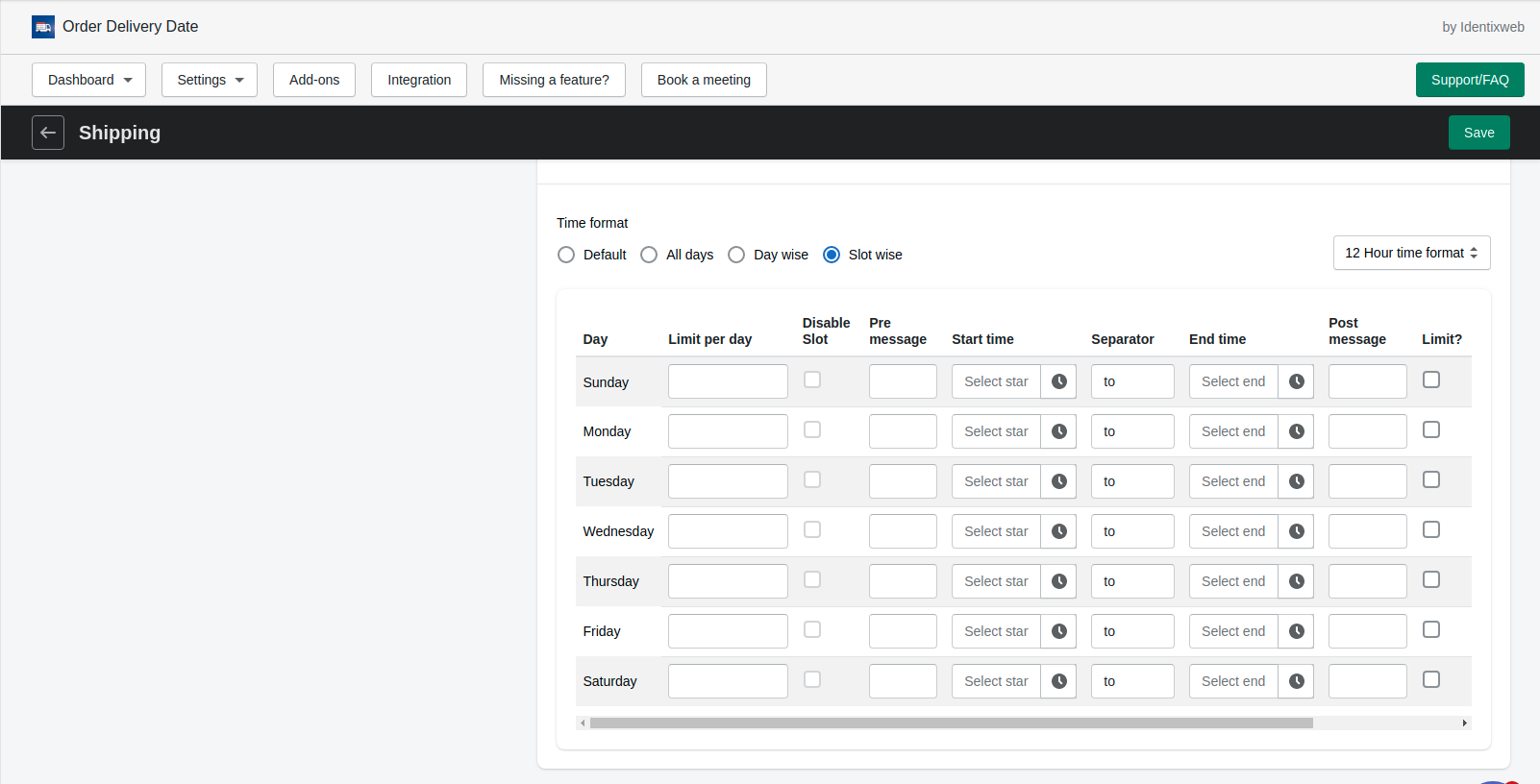Click Tuesday start time clock icon
This screenshot has width=1540, height=784.
(1058, 481)
